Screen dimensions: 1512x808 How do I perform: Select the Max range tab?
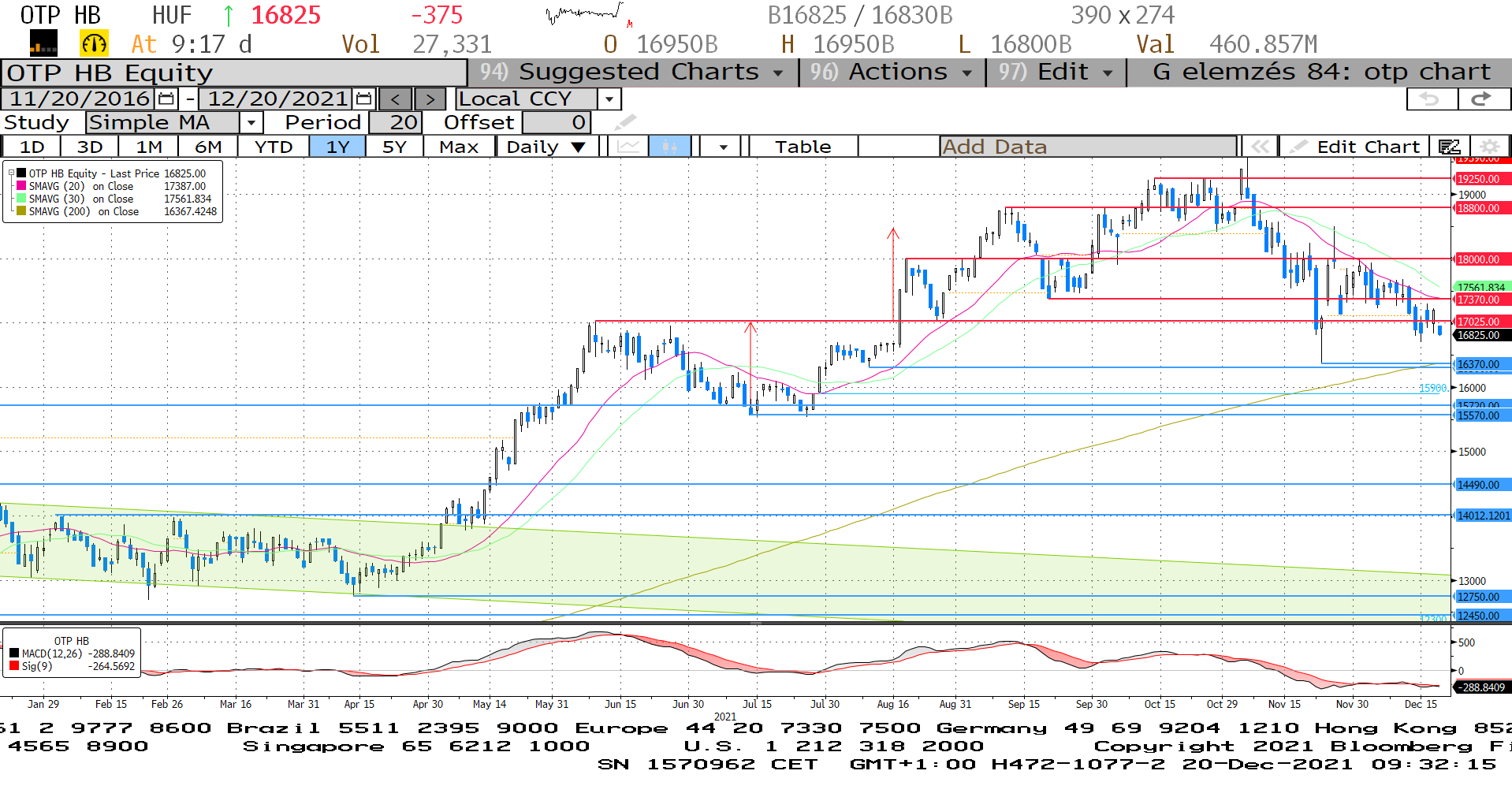(x=459, y=147)
